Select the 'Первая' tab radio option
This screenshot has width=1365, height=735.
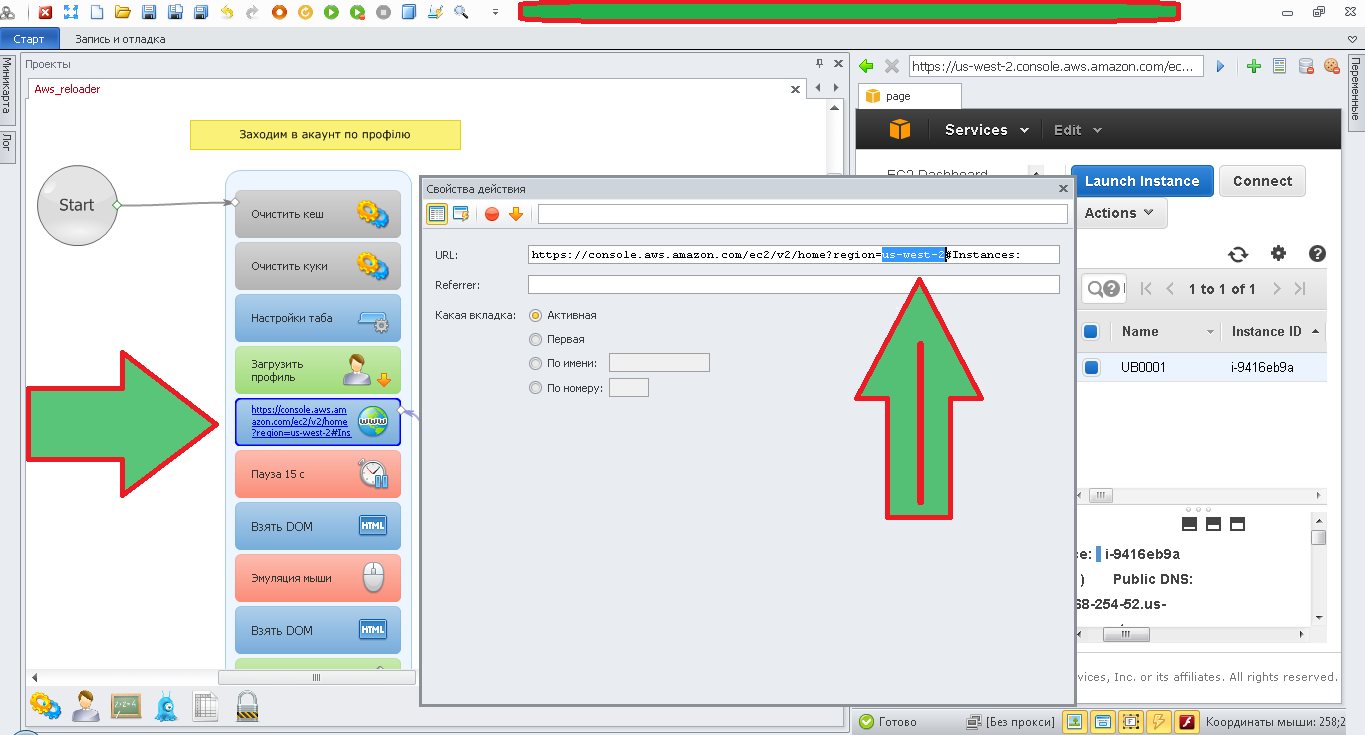point(536,339)
